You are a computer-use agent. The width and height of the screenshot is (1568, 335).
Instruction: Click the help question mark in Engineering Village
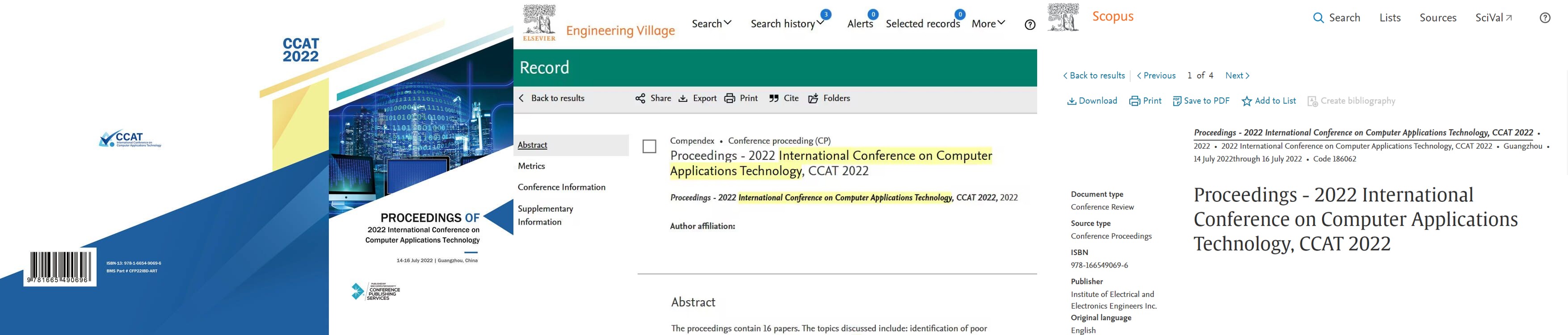click(x=1030, y=25)
